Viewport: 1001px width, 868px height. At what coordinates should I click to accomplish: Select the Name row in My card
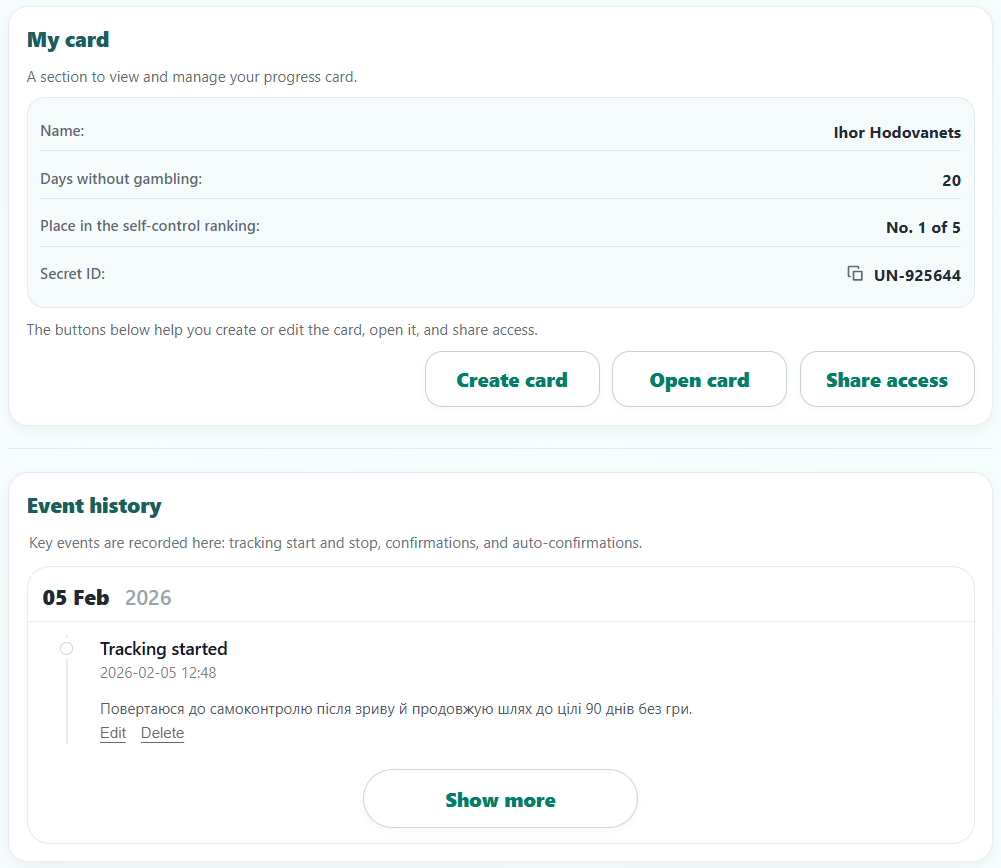click(500, 131)
